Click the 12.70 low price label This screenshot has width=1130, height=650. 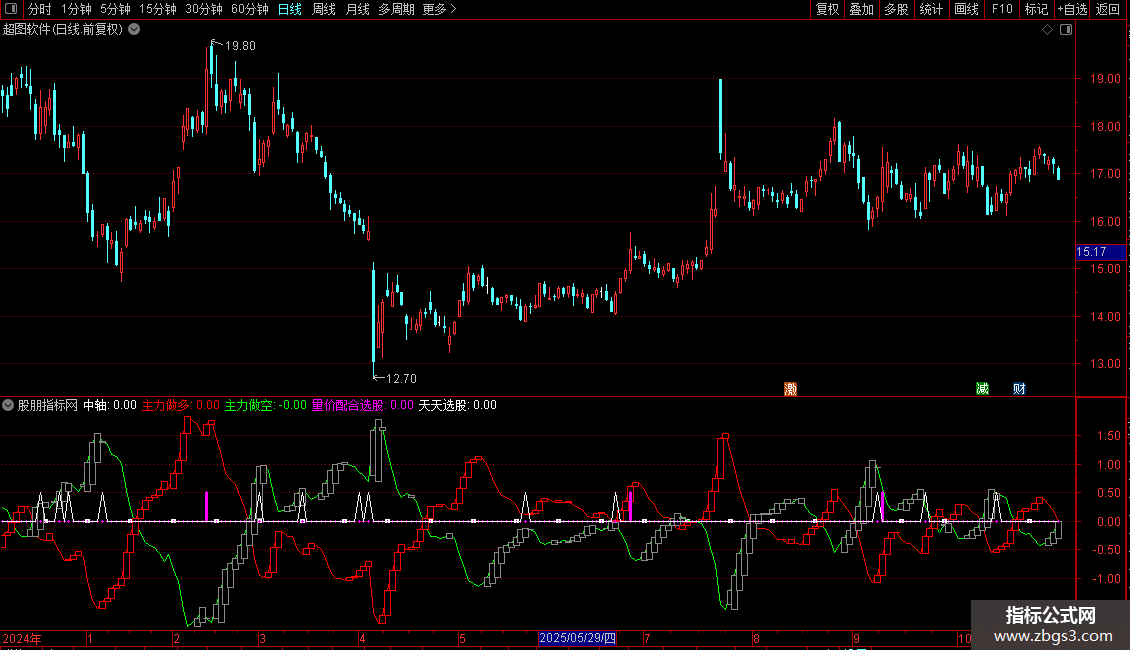point(401,379)
